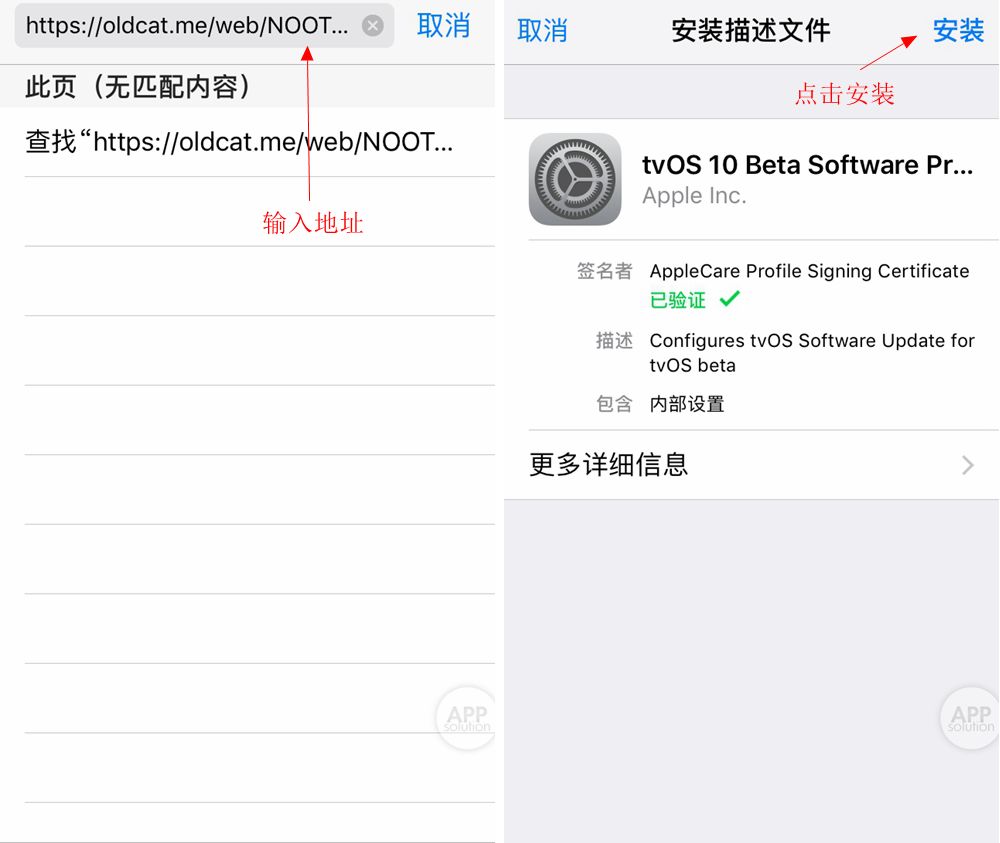Viewport: 1000px width, 843px height.
Task: Tap the green verified checkmark
Action: point(728,299)
